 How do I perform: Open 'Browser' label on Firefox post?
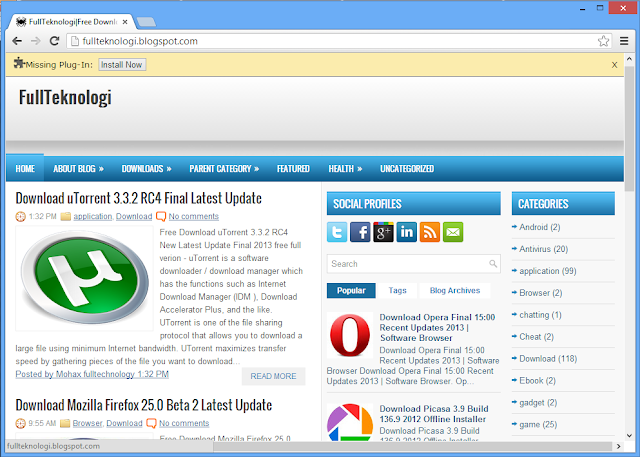tap(87, 423)
